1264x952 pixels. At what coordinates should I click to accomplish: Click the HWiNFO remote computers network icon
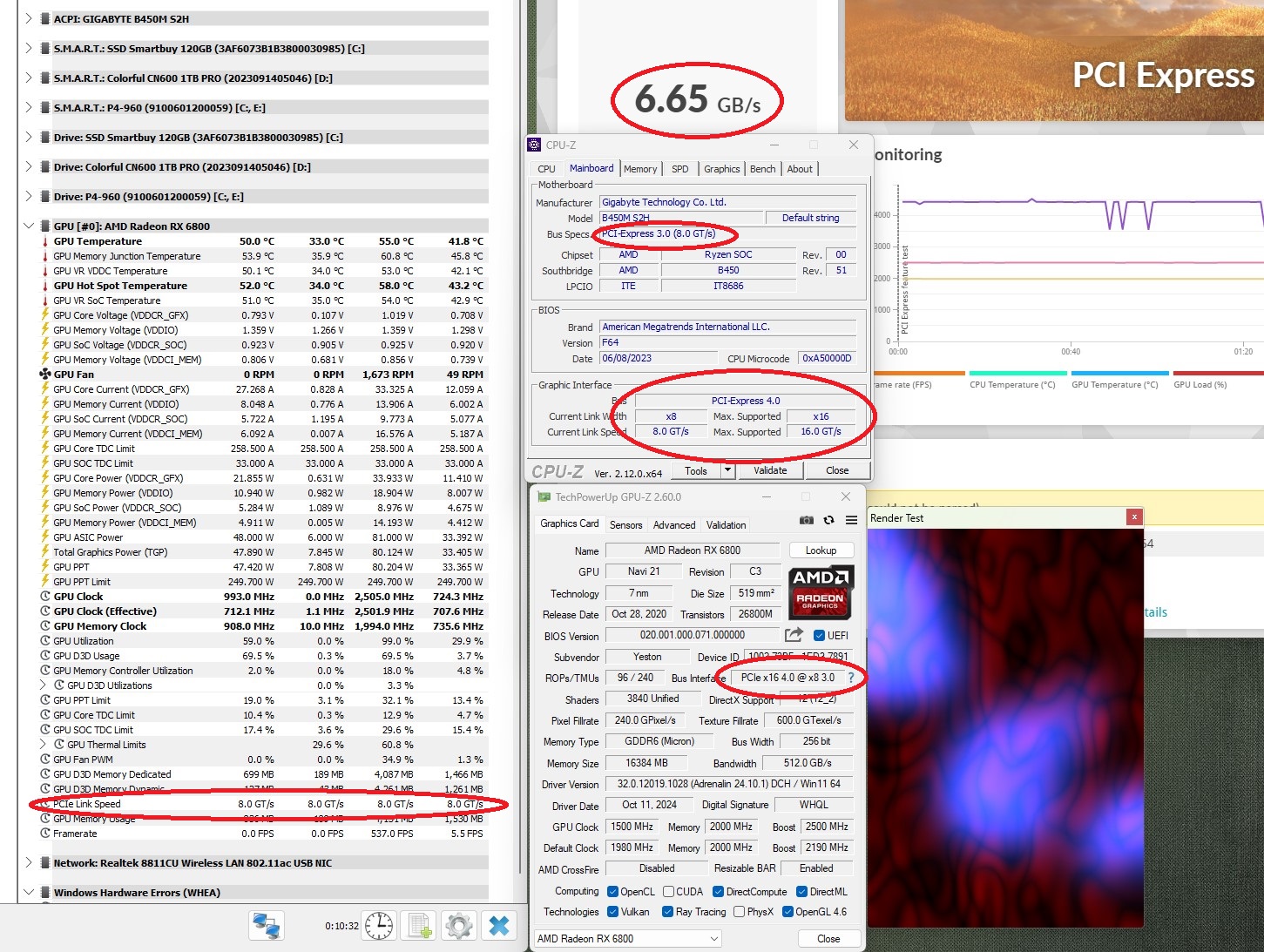click(267, 925)
